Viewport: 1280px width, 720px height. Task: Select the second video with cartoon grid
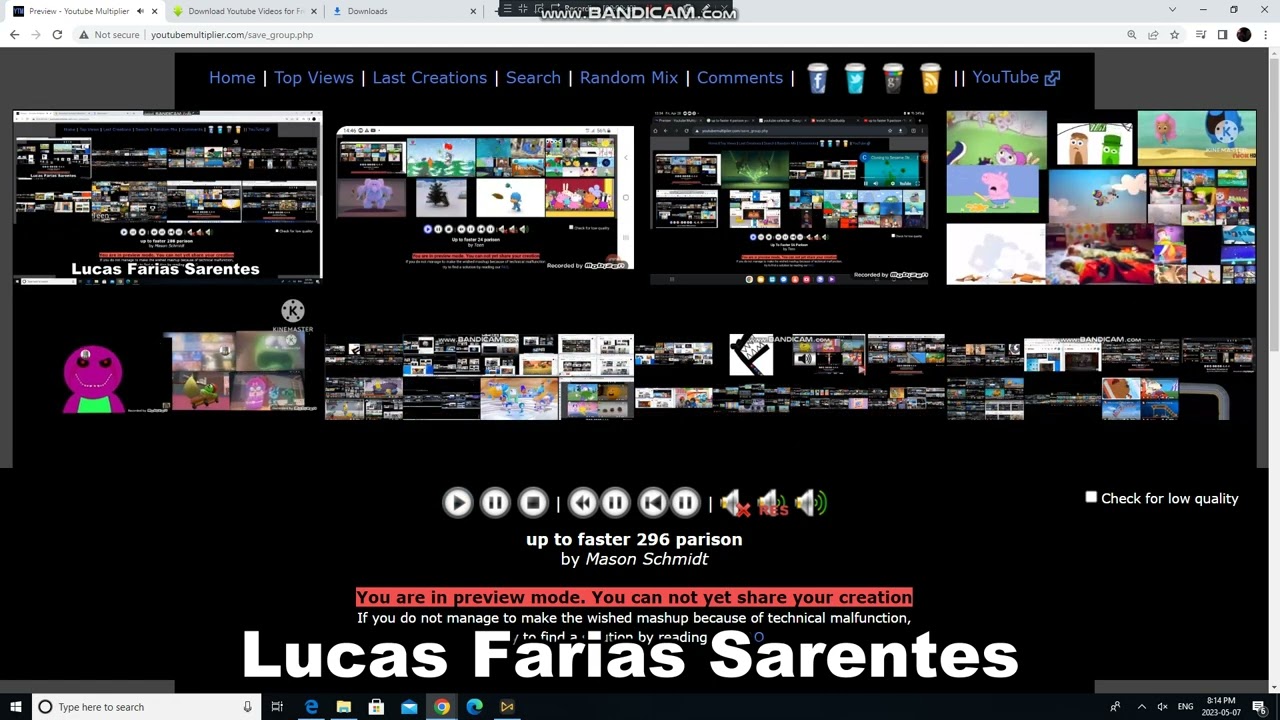[x=485, y=198]
